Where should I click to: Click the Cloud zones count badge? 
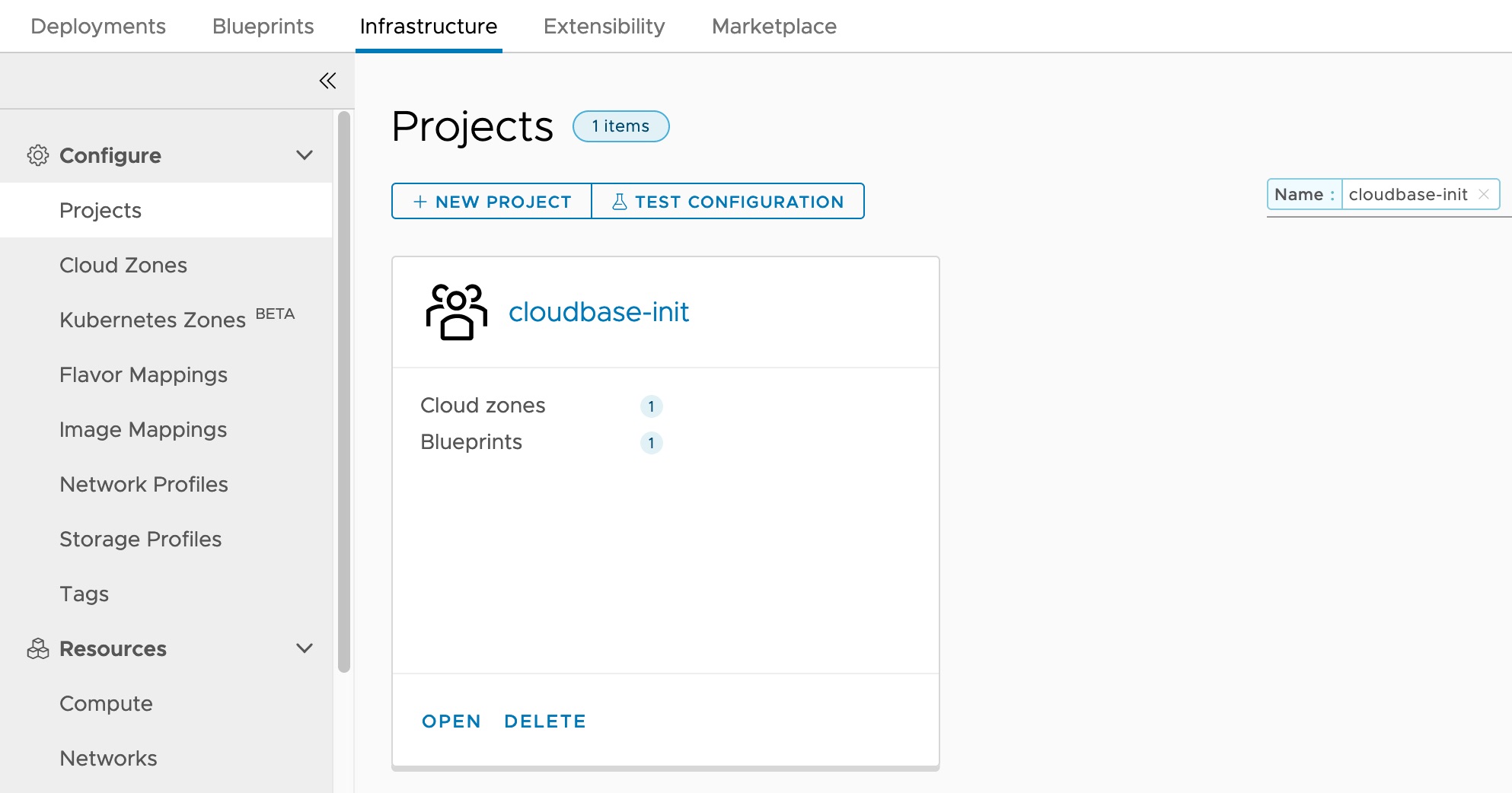[651, 406]
